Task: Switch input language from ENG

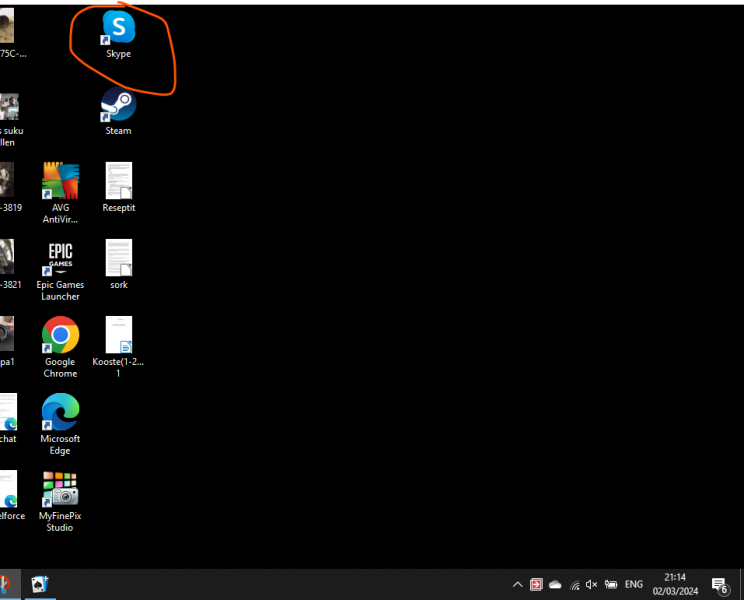Action: (634, 584)
